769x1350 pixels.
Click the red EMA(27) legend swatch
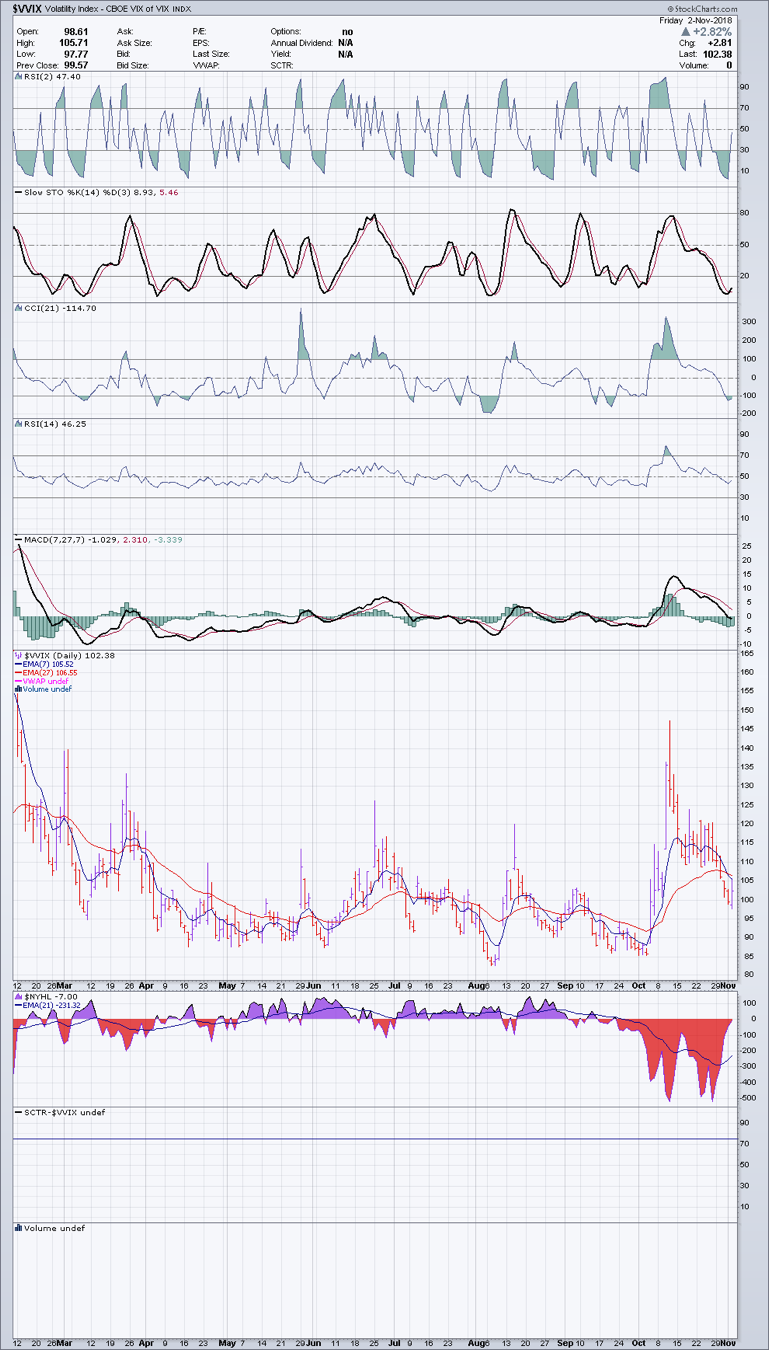tap(19, 671)
